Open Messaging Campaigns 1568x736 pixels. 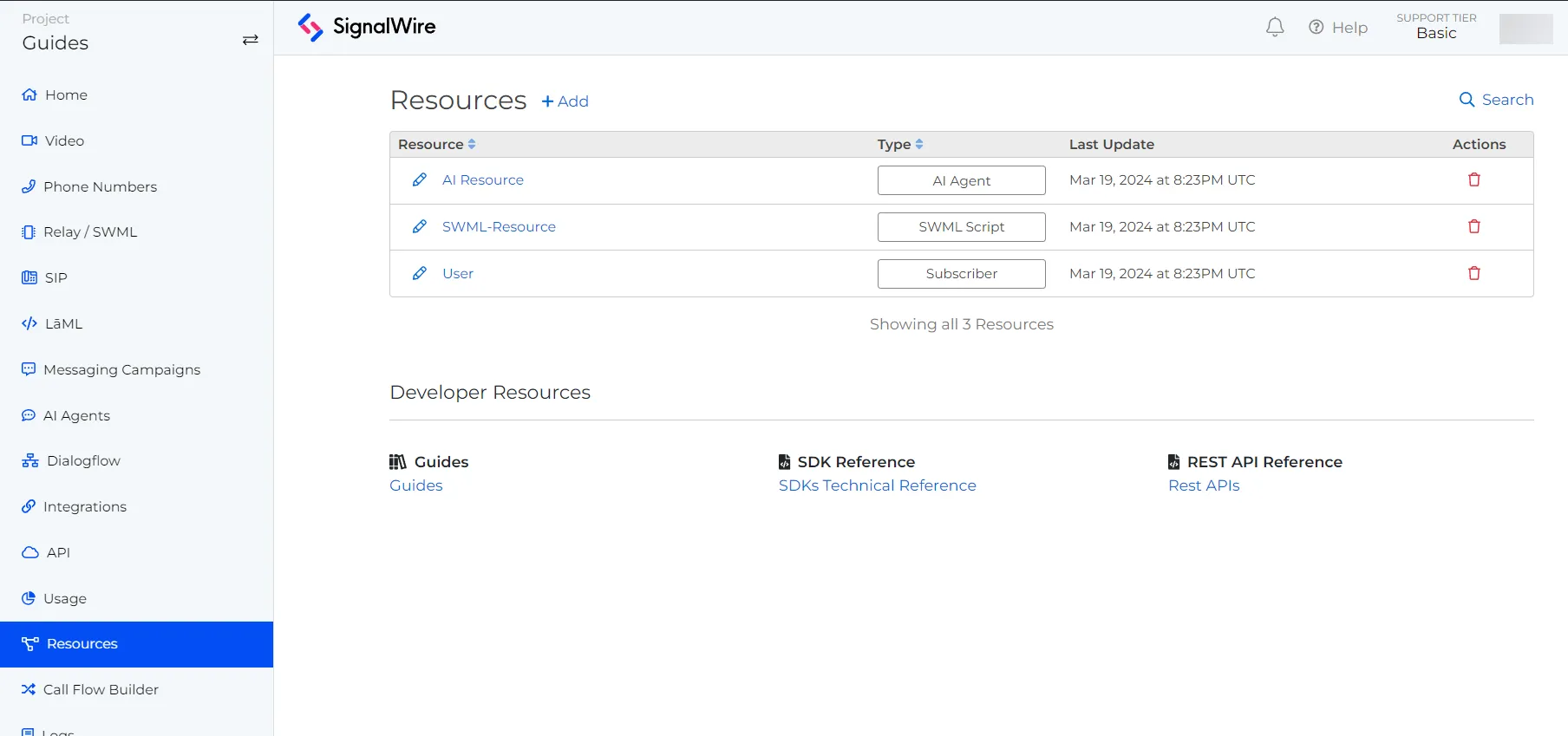137,369
